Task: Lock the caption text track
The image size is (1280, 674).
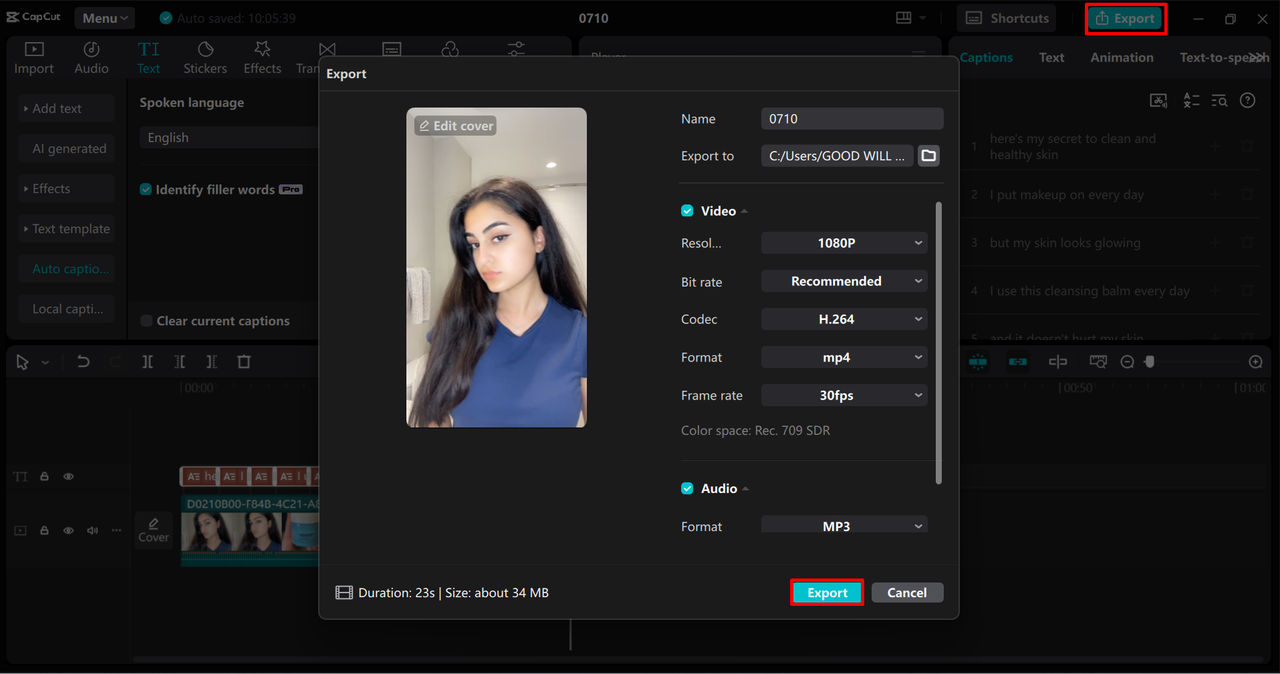Action: [44, 477]
